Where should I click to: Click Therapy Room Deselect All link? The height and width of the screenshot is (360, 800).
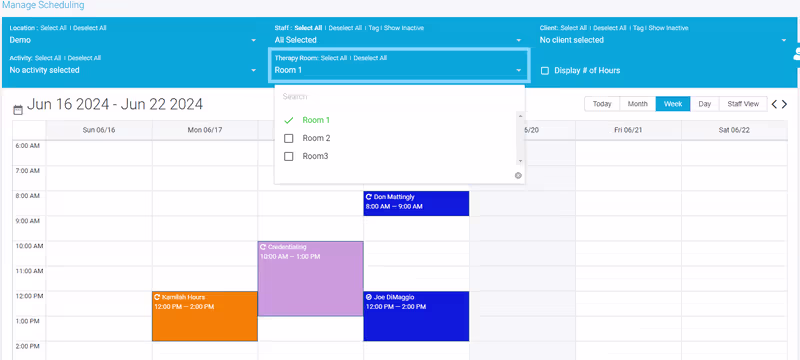click(x=370, y=58)
